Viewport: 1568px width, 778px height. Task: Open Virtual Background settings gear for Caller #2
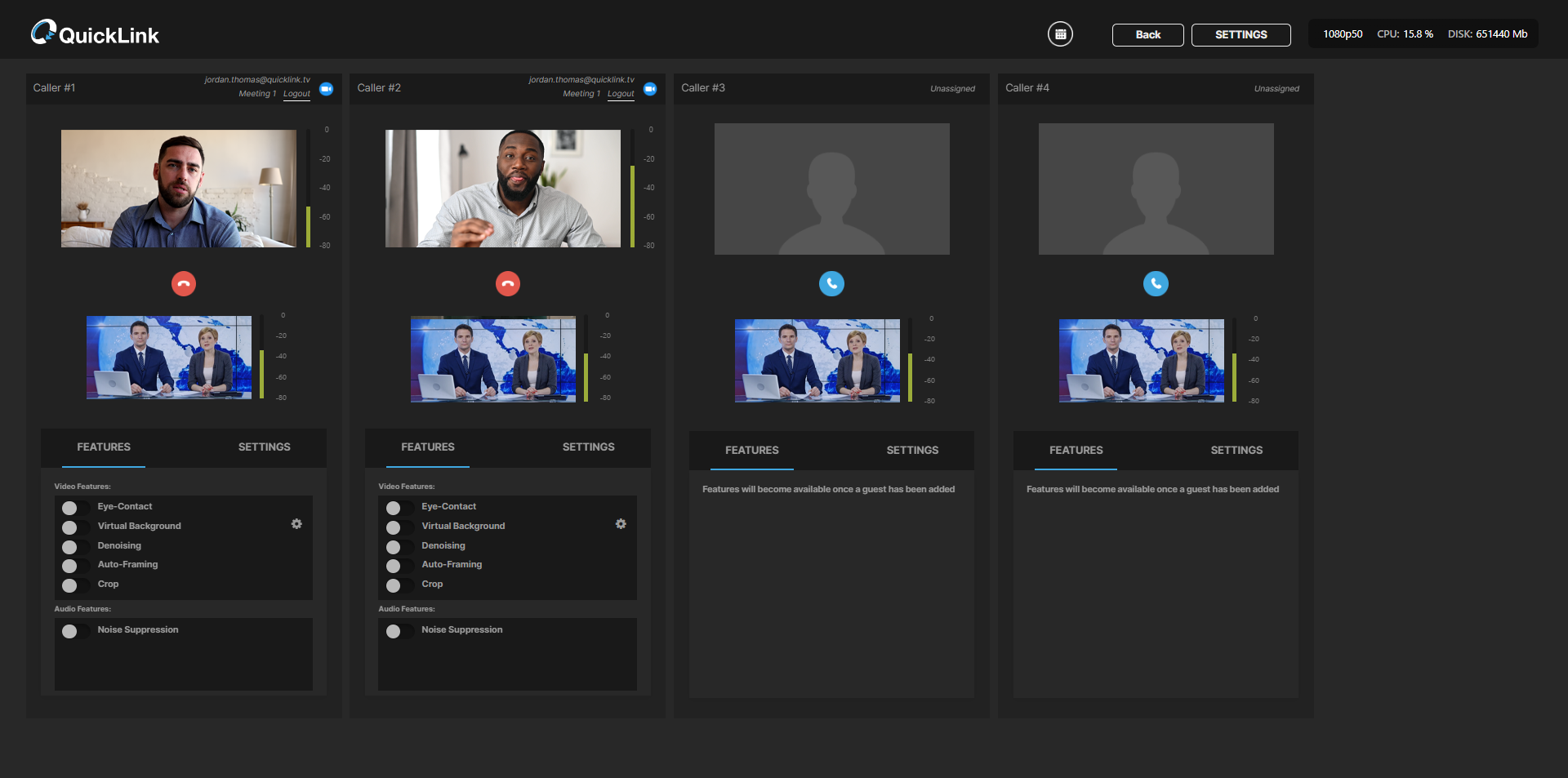pos(621,524)
